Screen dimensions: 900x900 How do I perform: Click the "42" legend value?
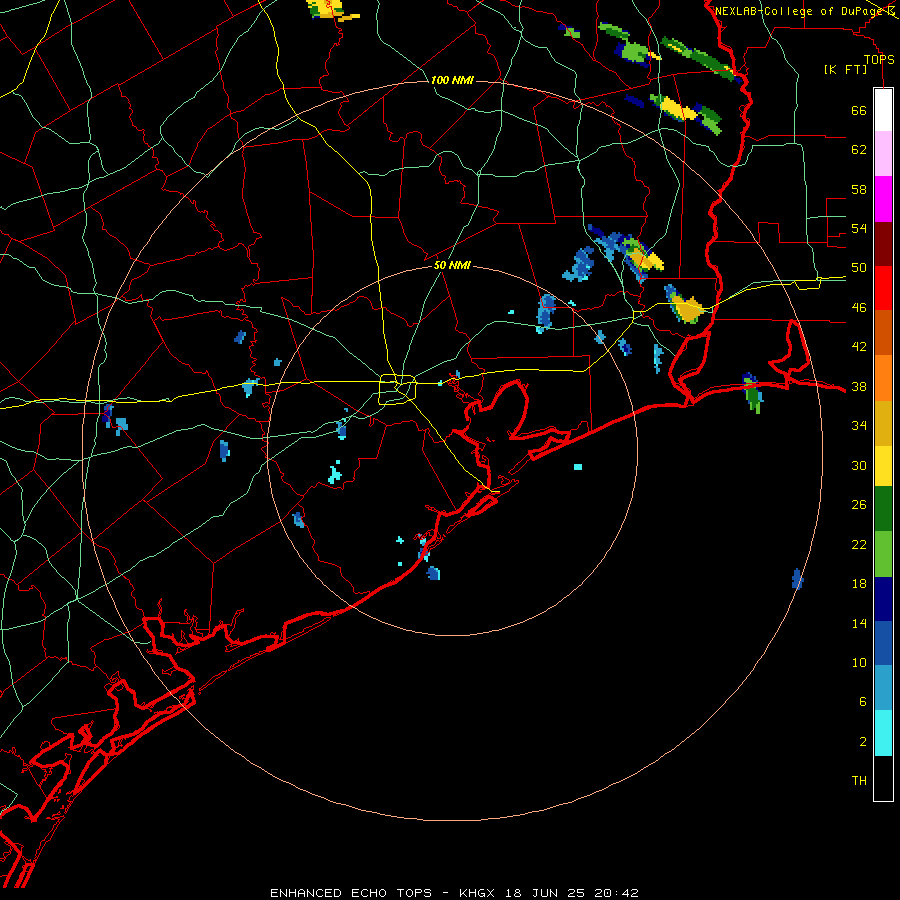click(x=859, y=347)
